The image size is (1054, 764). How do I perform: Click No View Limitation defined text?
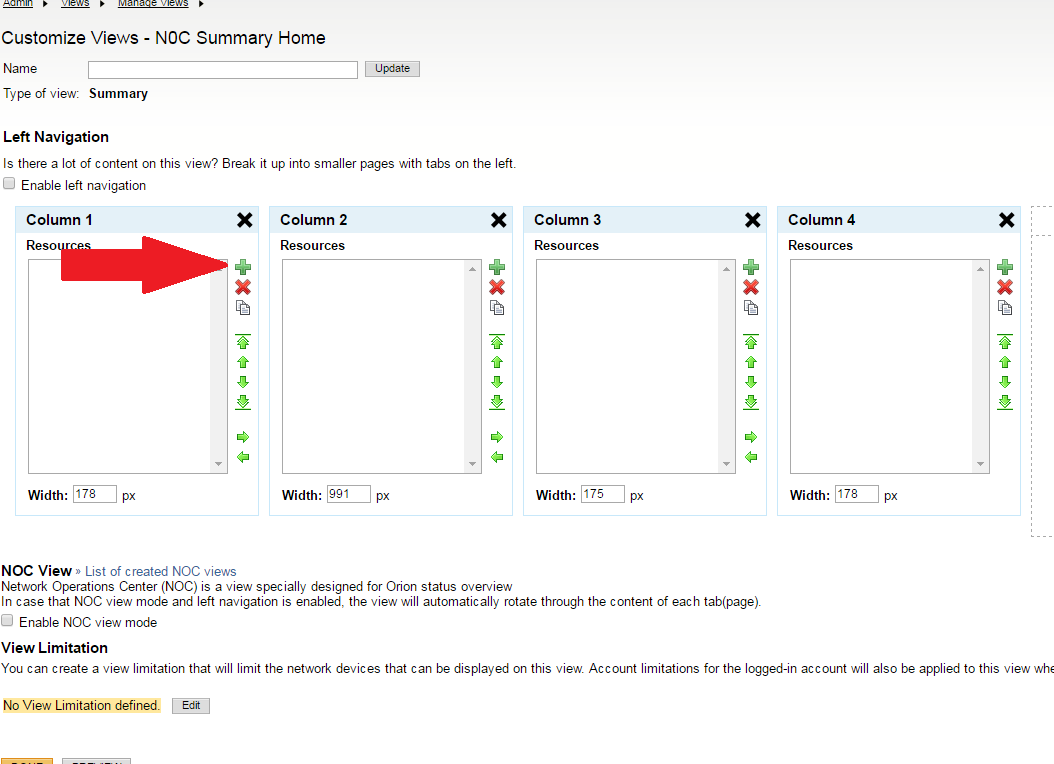pyautogui.click(x=81, y=706)
